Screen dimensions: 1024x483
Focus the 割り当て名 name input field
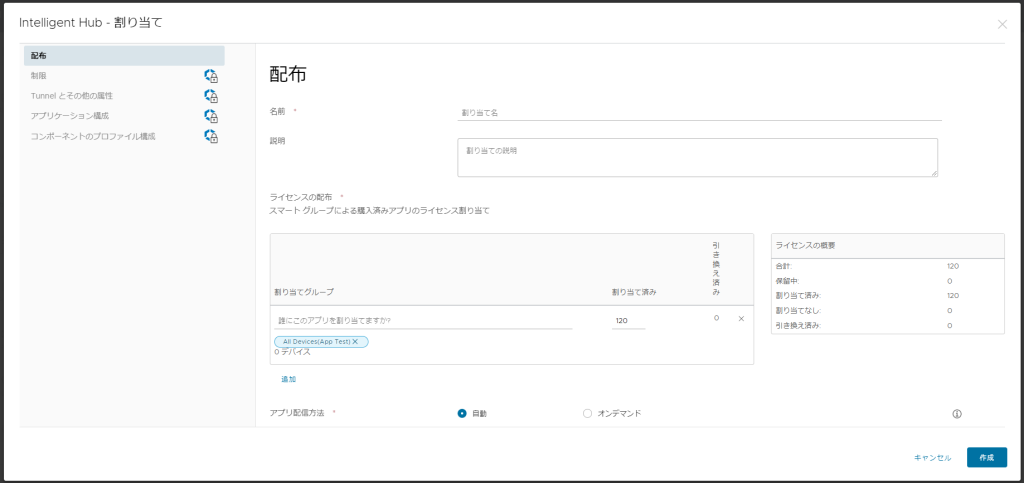(x=699, y=113)
